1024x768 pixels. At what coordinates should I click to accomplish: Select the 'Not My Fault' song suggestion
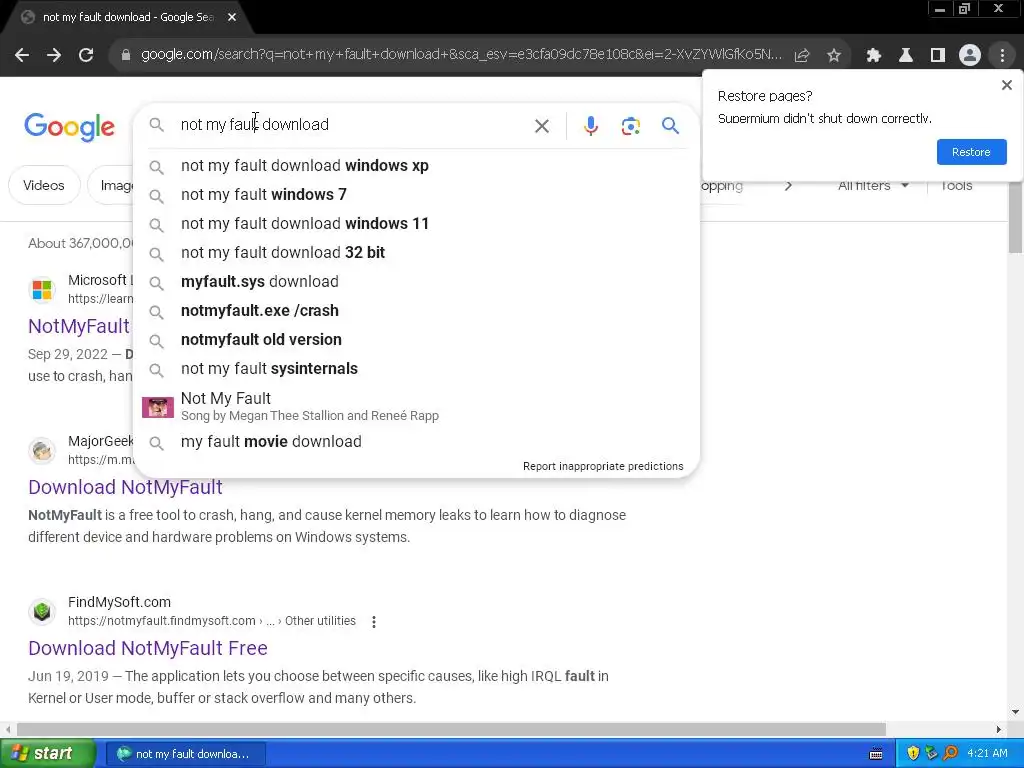point(416,406)
